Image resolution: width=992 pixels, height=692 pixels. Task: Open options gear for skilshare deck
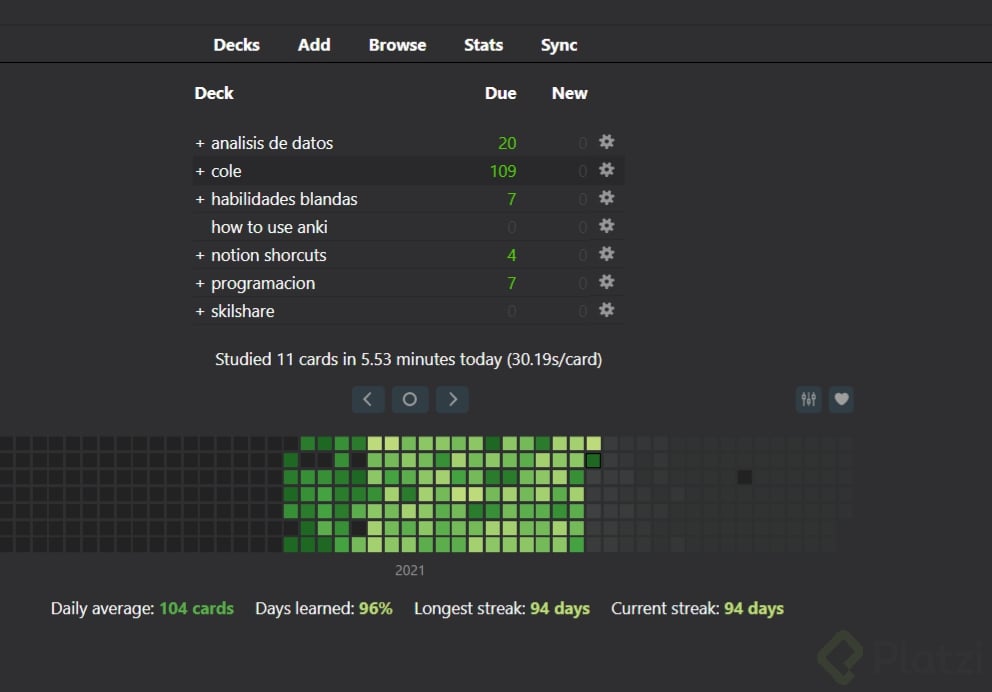[606, 310]
